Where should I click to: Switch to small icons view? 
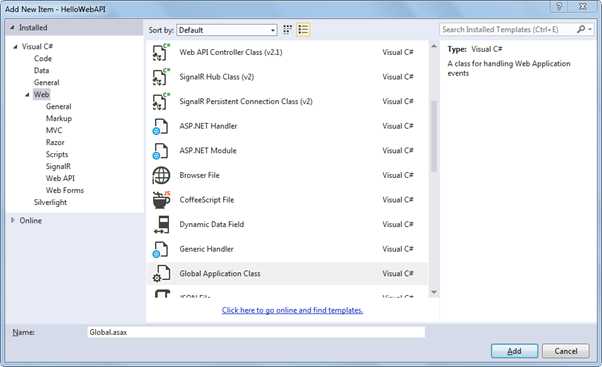click(x=287, y=30)
